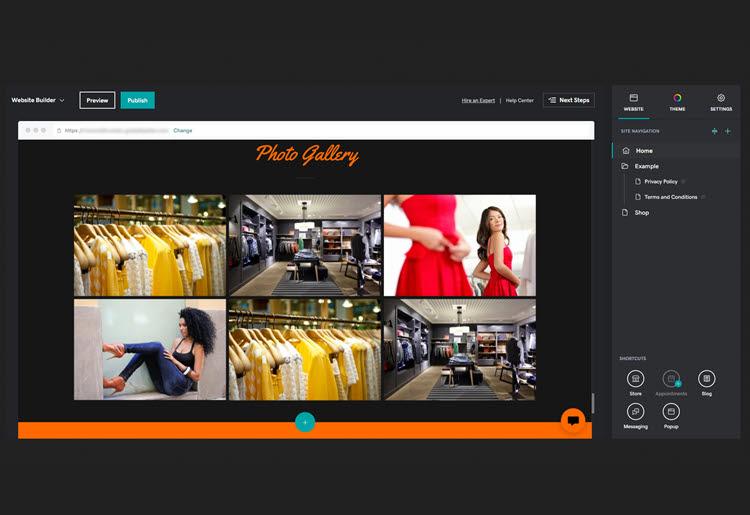750x515 pixels.
Task: Open the Messaging shortcut
Action: pyautogui.click(x=635, y=412)
